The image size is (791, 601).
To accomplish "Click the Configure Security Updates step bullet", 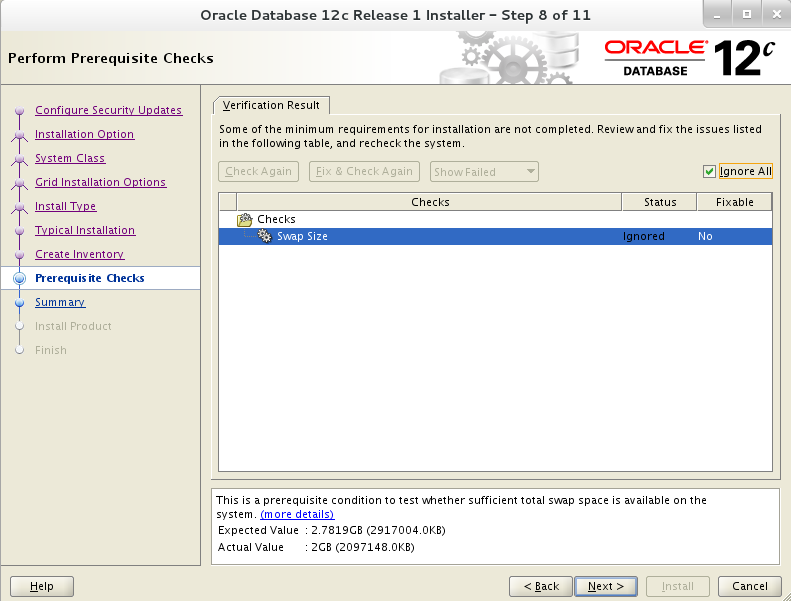I will pyautogui.click(x=20, y=110).
